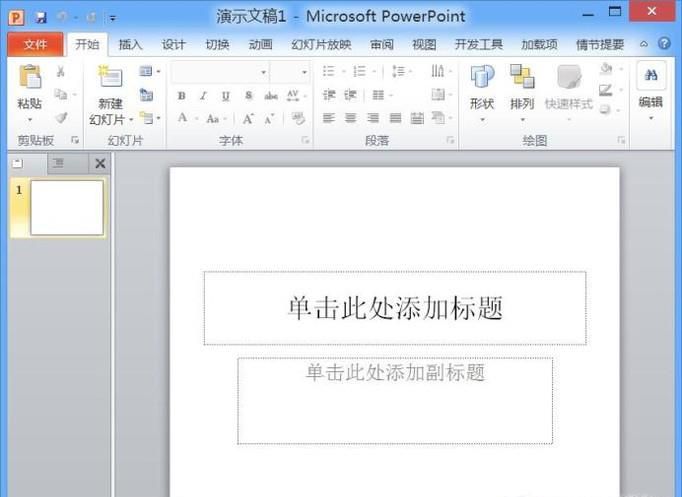
Task: Toggle Underline text formatting
Action: coord(225,96)
